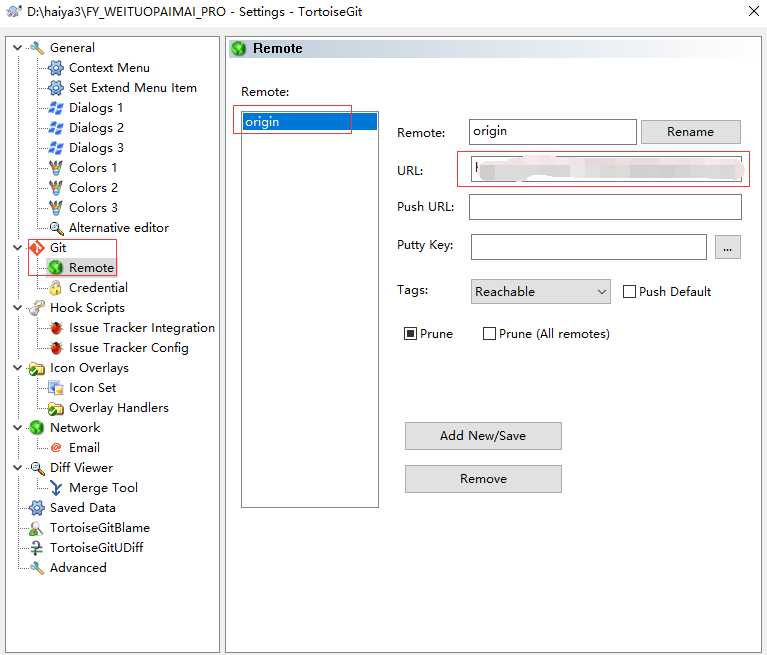Check Prune (All remotes) option
Viewport: 767px width, 655px height.
(x=489, y=334)
